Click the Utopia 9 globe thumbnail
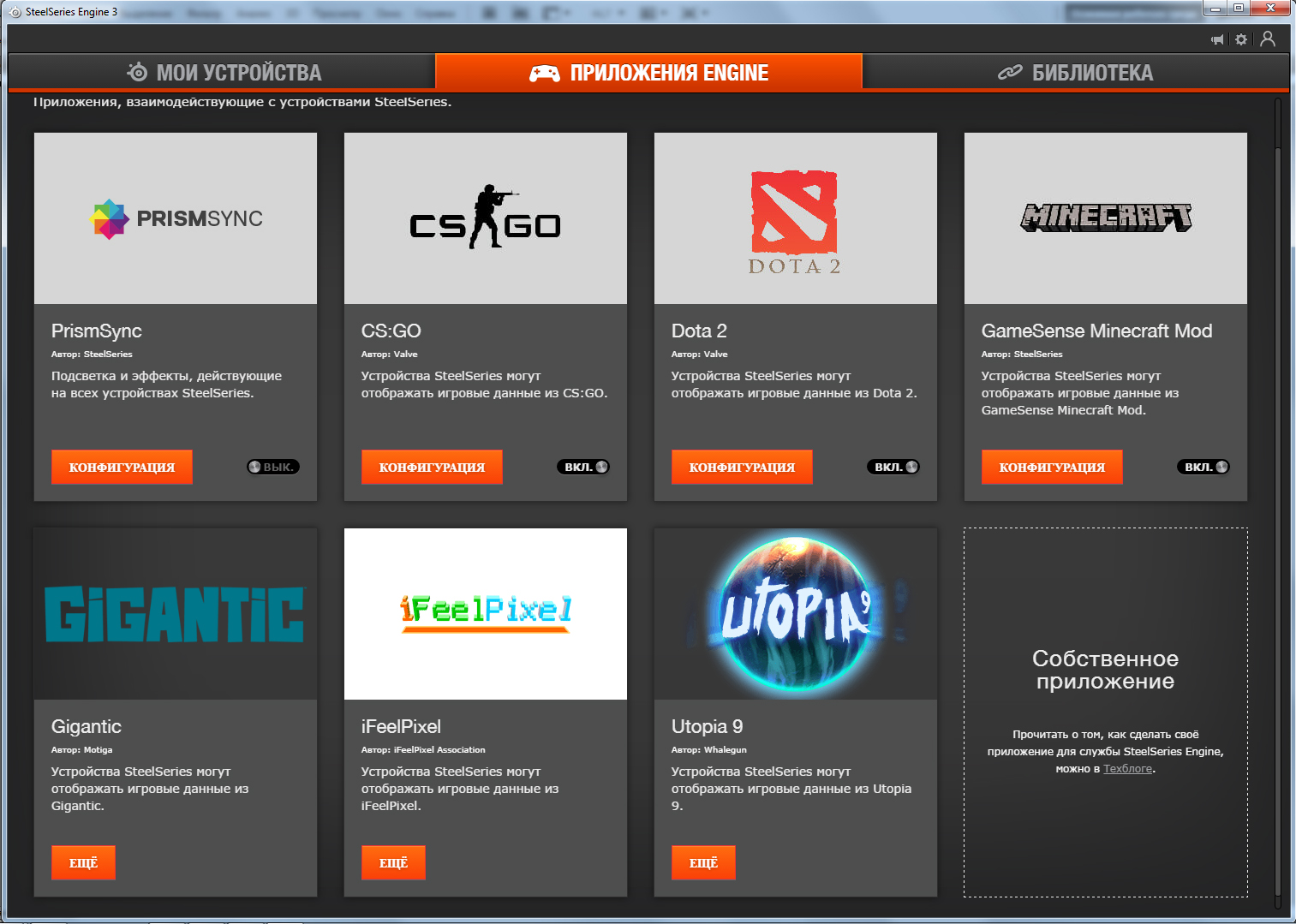 tap(796, 614)
